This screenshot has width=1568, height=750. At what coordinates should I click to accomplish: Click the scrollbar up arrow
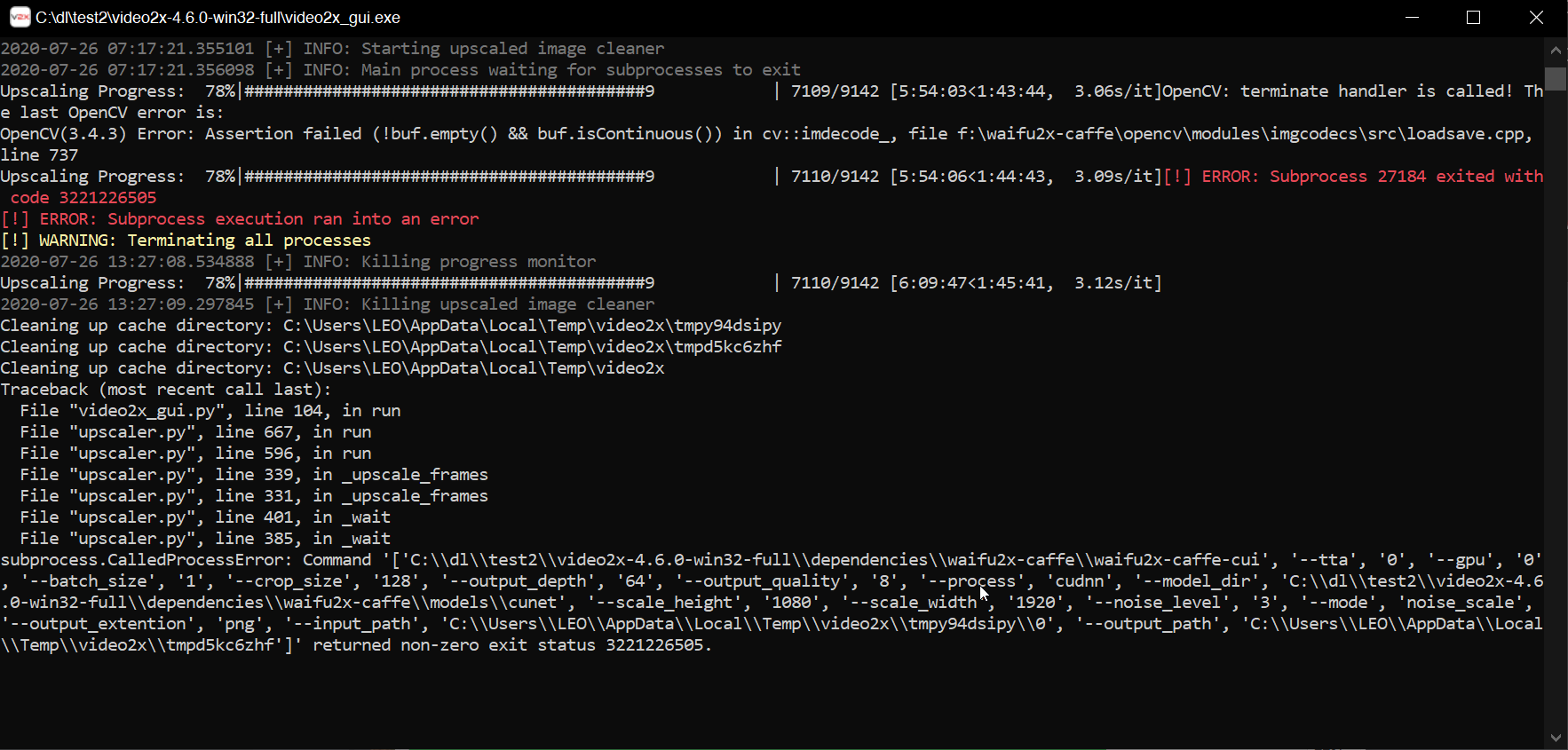click(x=1556, y=50)
